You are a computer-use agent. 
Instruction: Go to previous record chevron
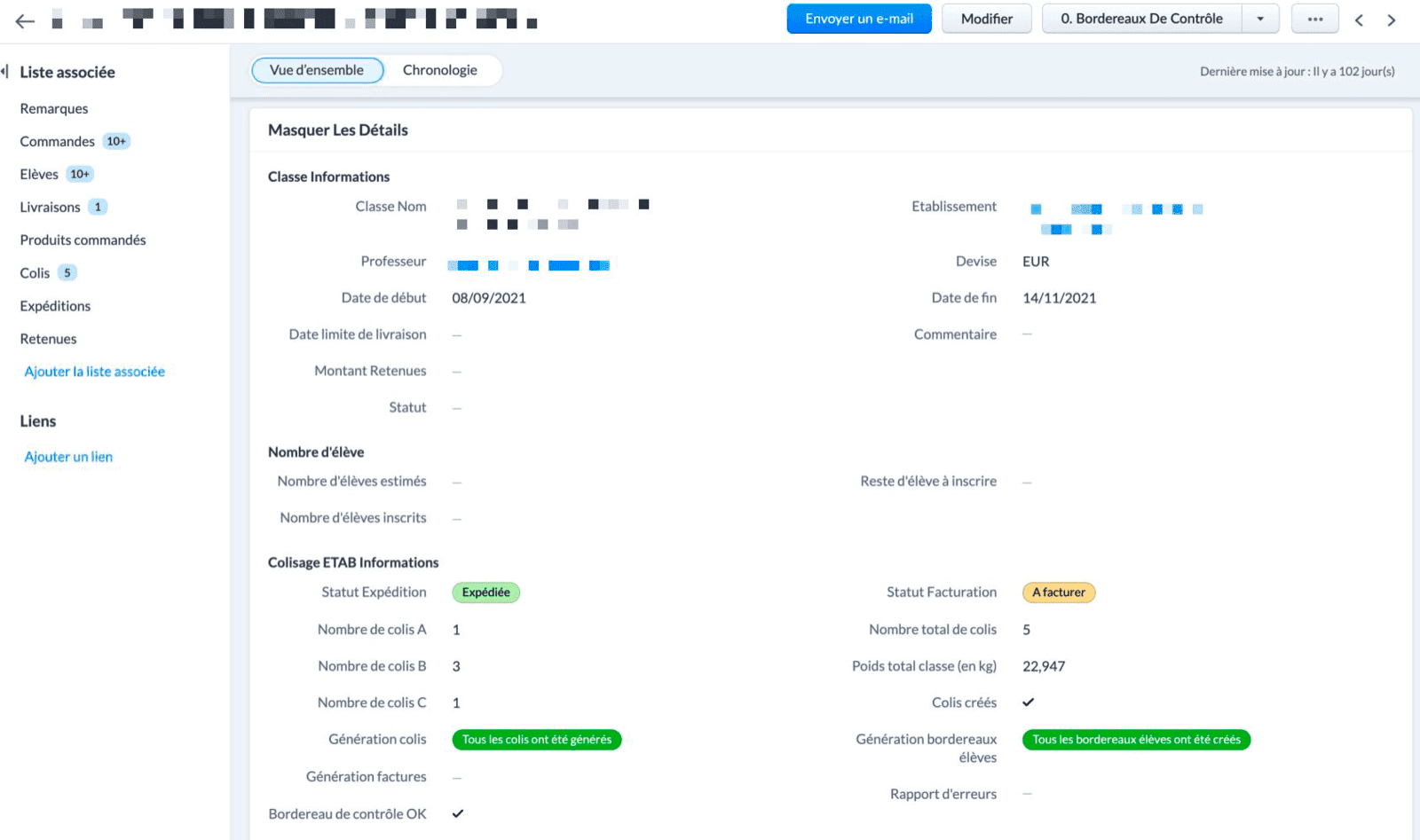1359,20
